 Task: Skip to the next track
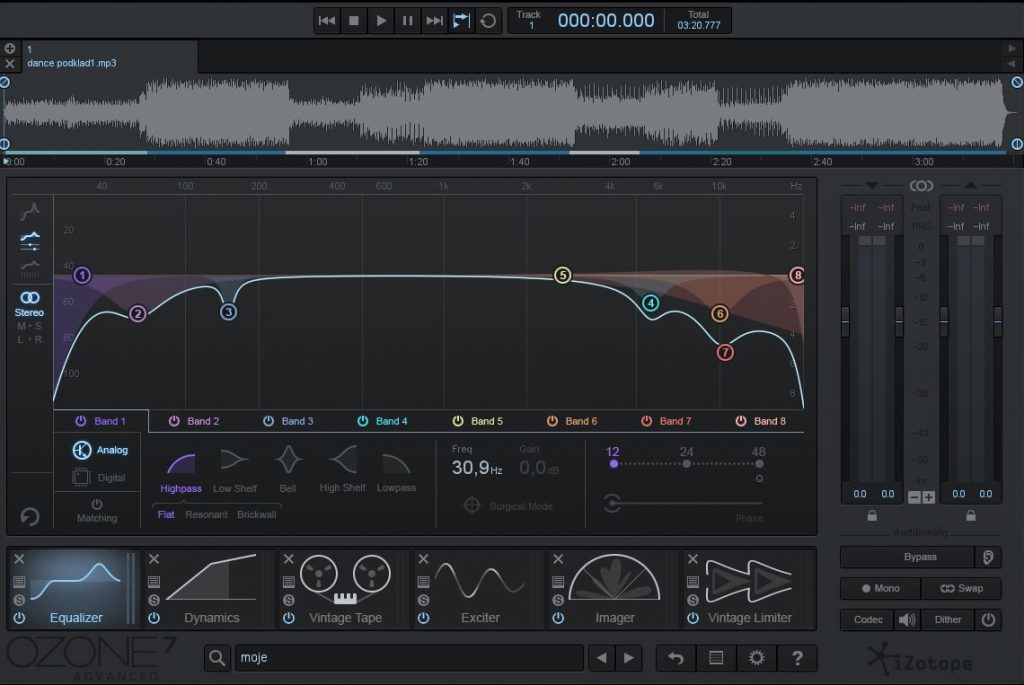(434, 21)
